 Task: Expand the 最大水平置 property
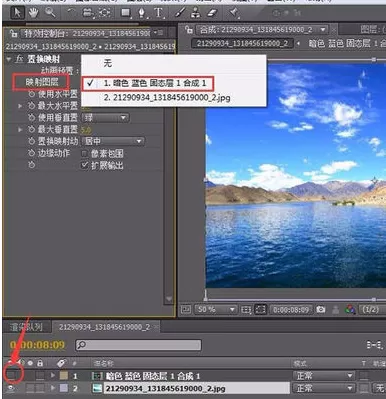click(20, 106)
